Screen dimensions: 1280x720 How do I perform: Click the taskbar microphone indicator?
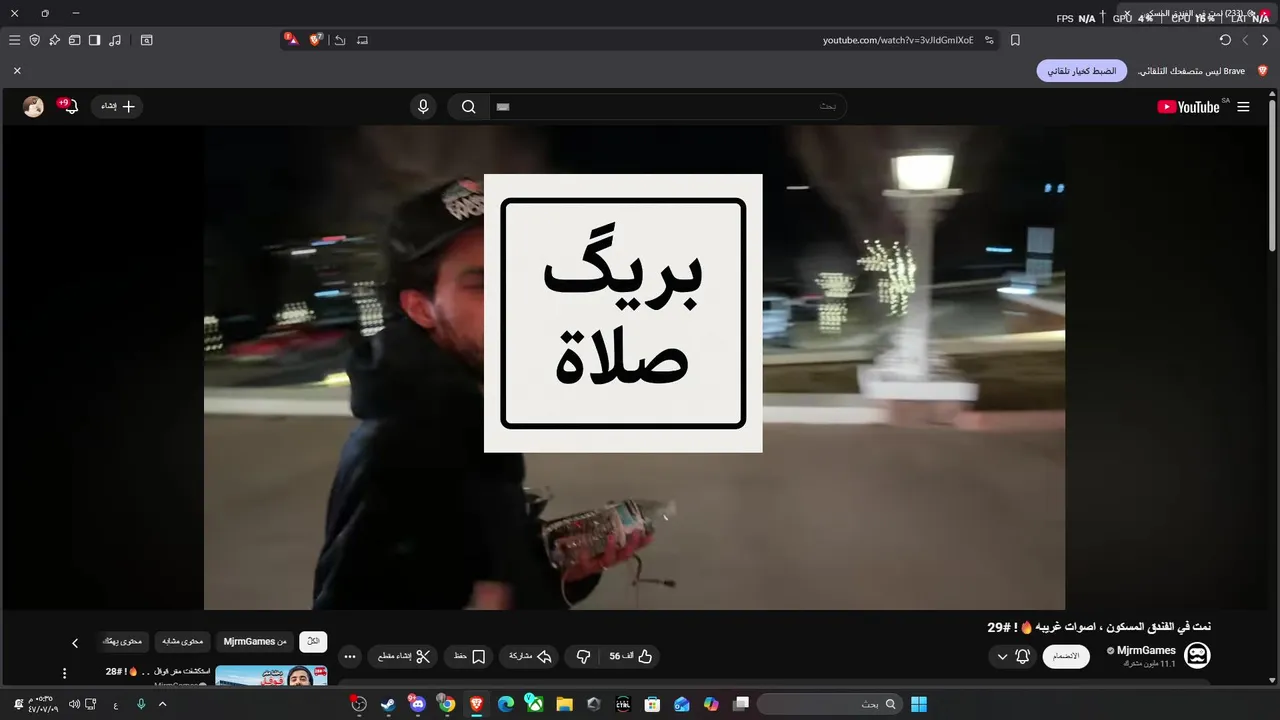[141, 704]
